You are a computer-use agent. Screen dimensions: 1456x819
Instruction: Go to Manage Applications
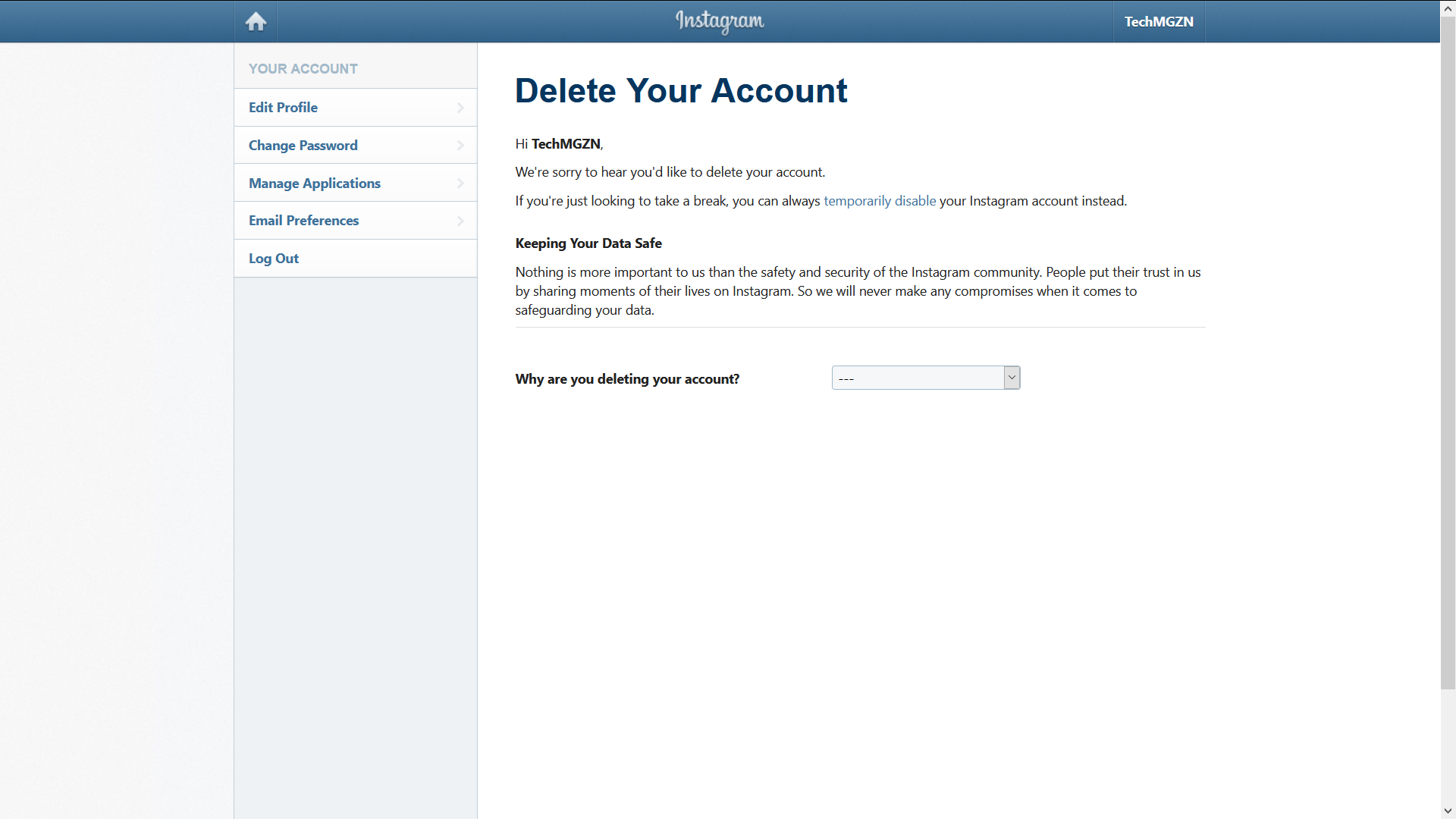(356, 183)
